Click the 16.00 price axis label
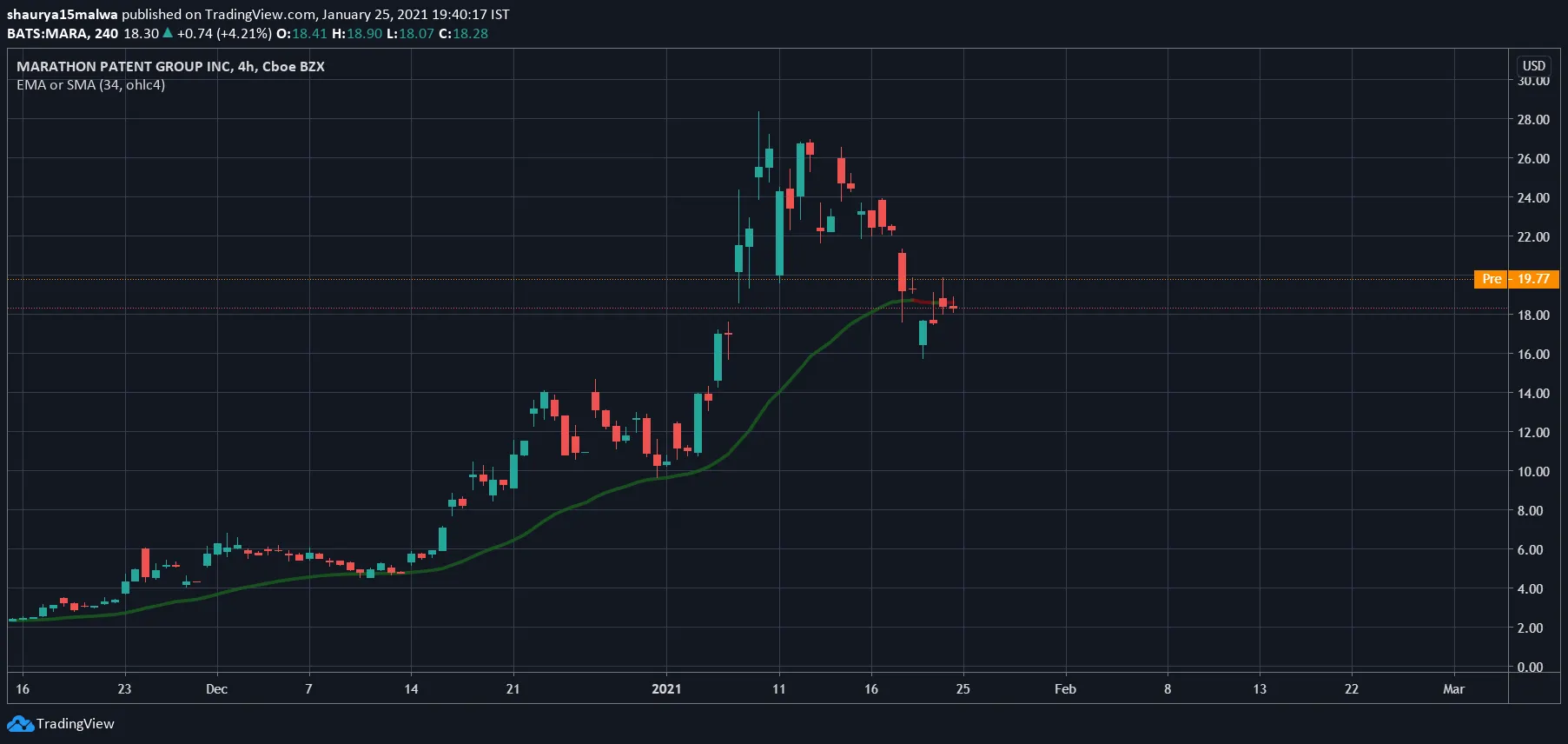Viewport: 1568px width, 744px height. coord(1533,355)
